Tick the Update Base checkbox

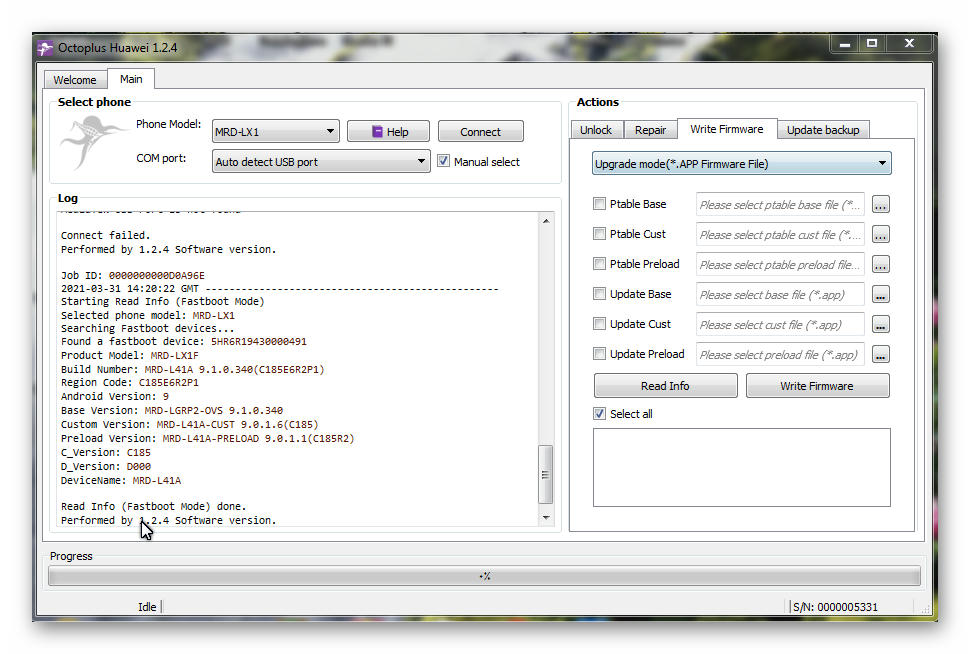click(599, 294)
